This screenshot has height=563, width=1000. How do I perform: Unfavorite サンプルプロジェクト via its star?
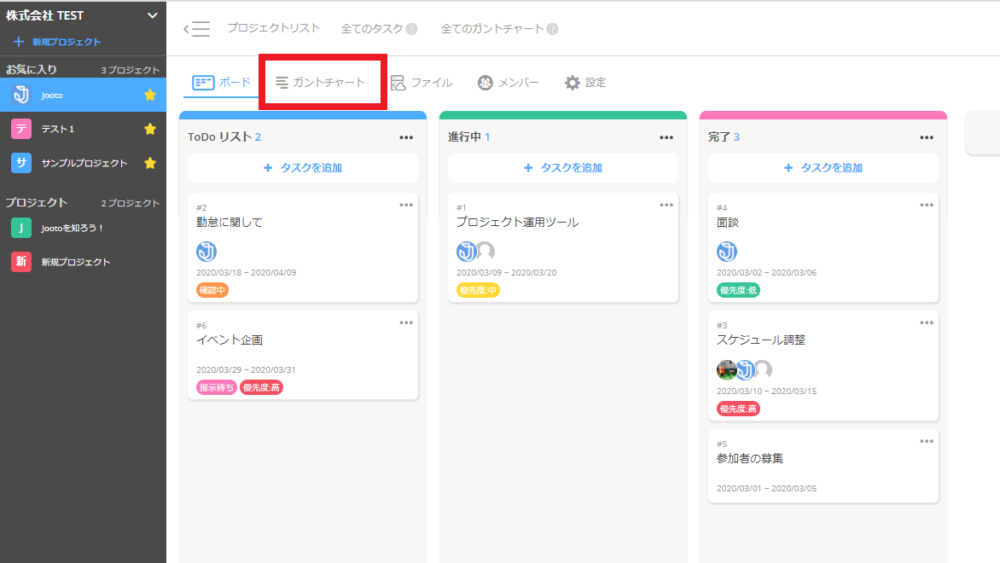(150, 163)
